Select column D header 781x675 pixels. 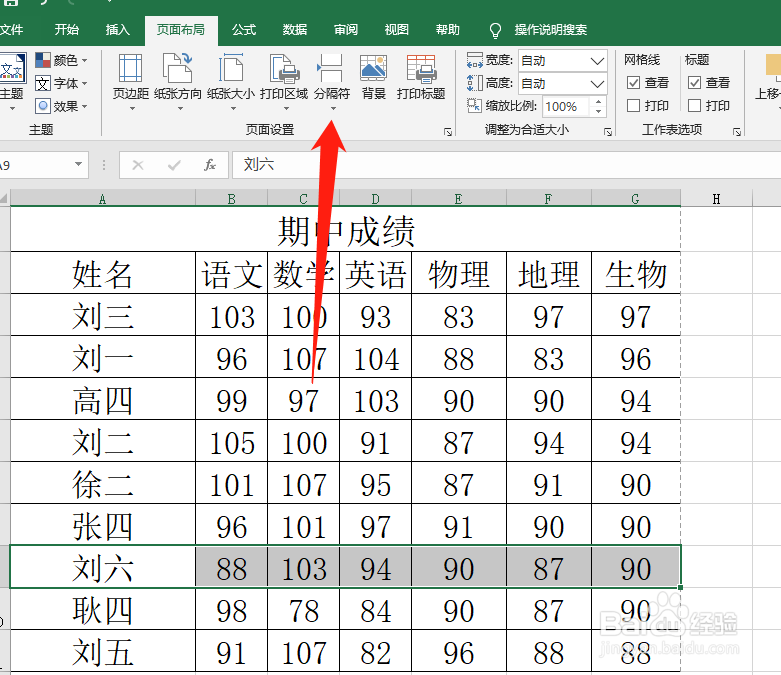376,199
